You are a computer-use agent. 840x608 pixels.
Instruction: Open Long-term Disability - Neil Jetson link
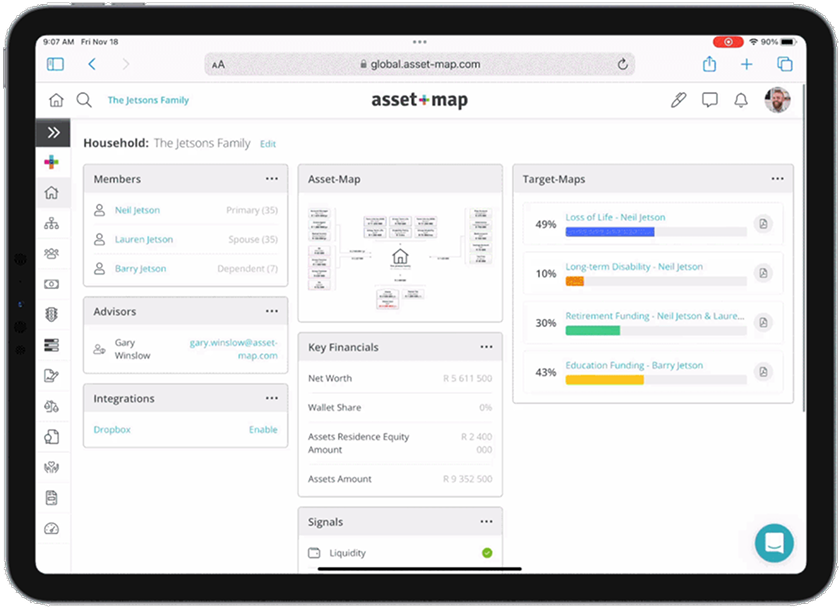(634, 267)
